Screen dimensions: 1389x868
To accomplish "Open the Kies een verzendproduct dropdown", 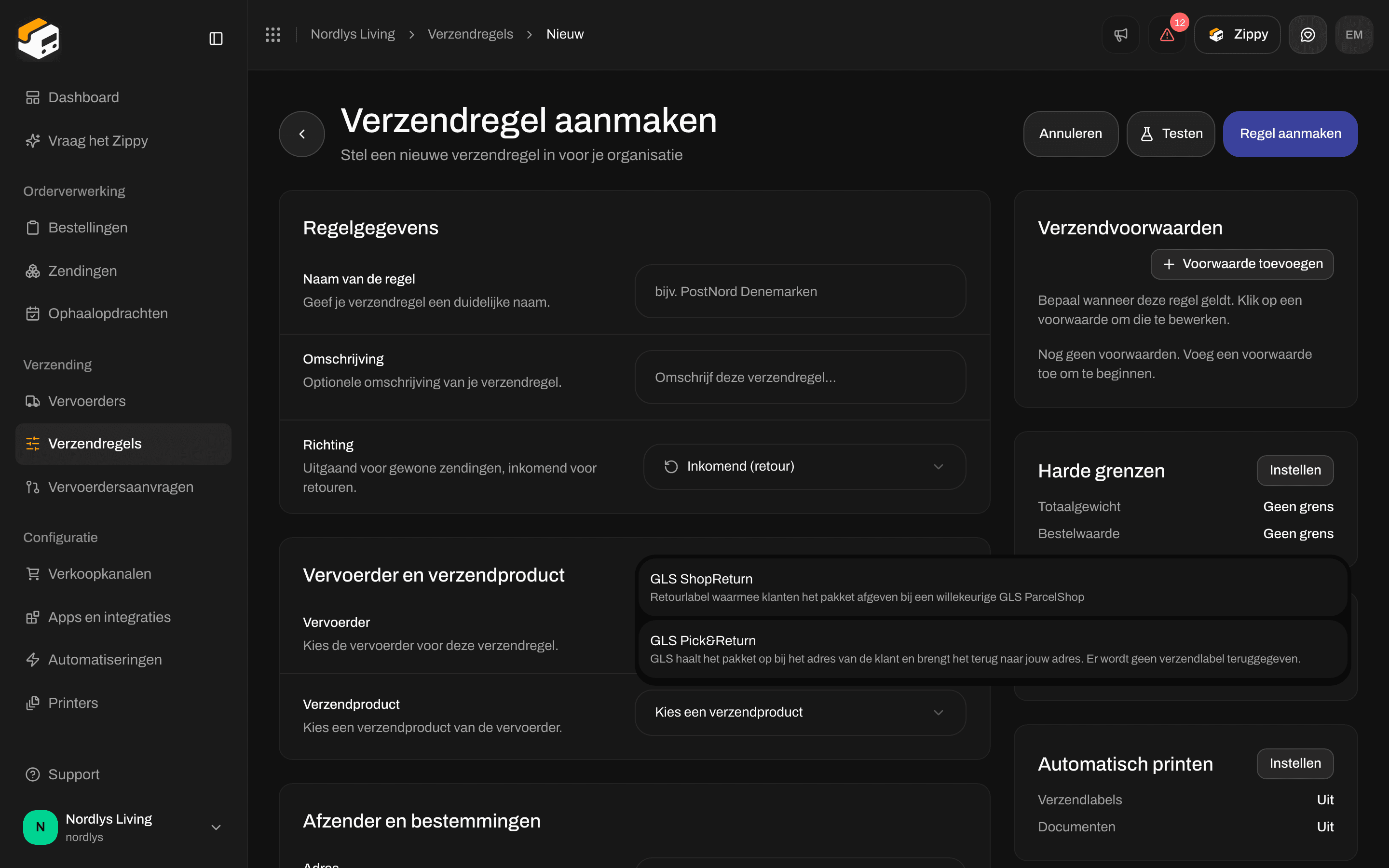I will [800, 712].
